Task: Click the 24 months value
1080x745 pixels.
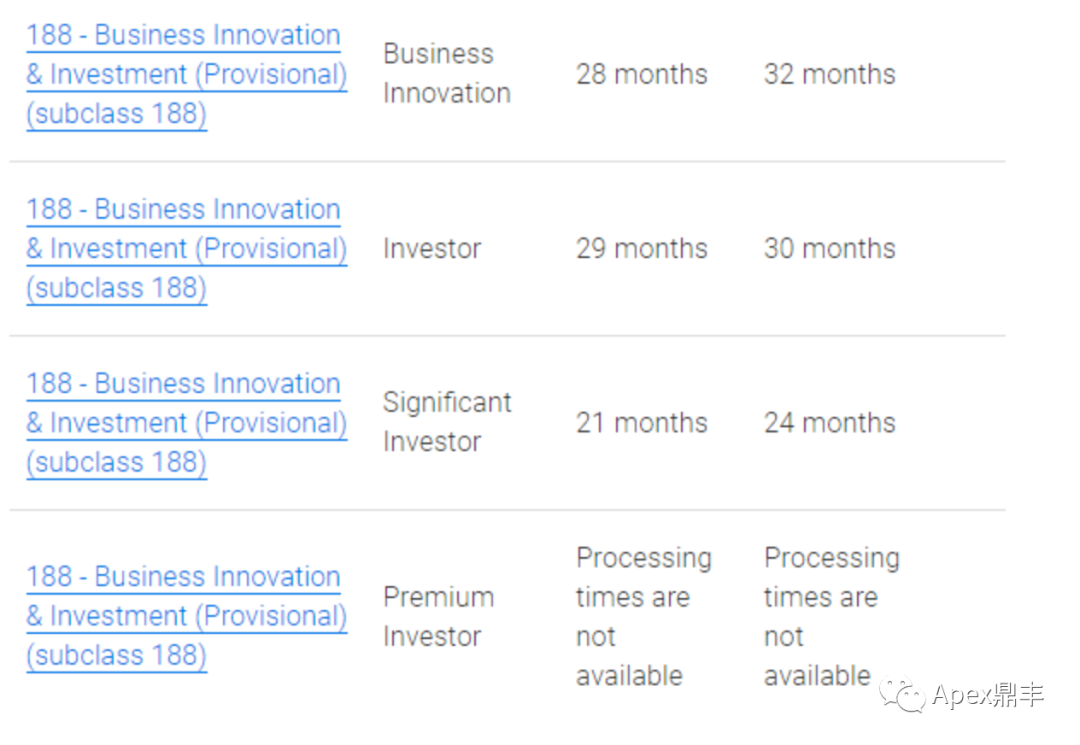Action: coord(830,423)
